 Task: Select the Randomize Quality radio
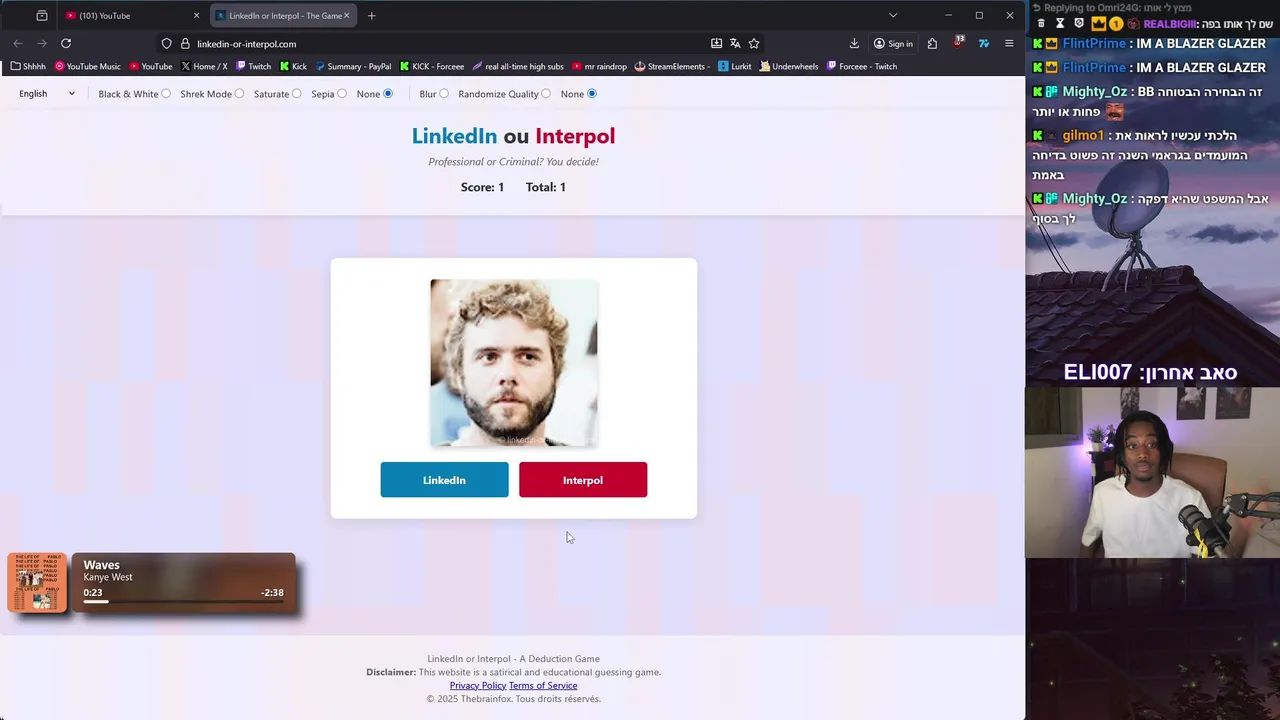click(546, 94)
